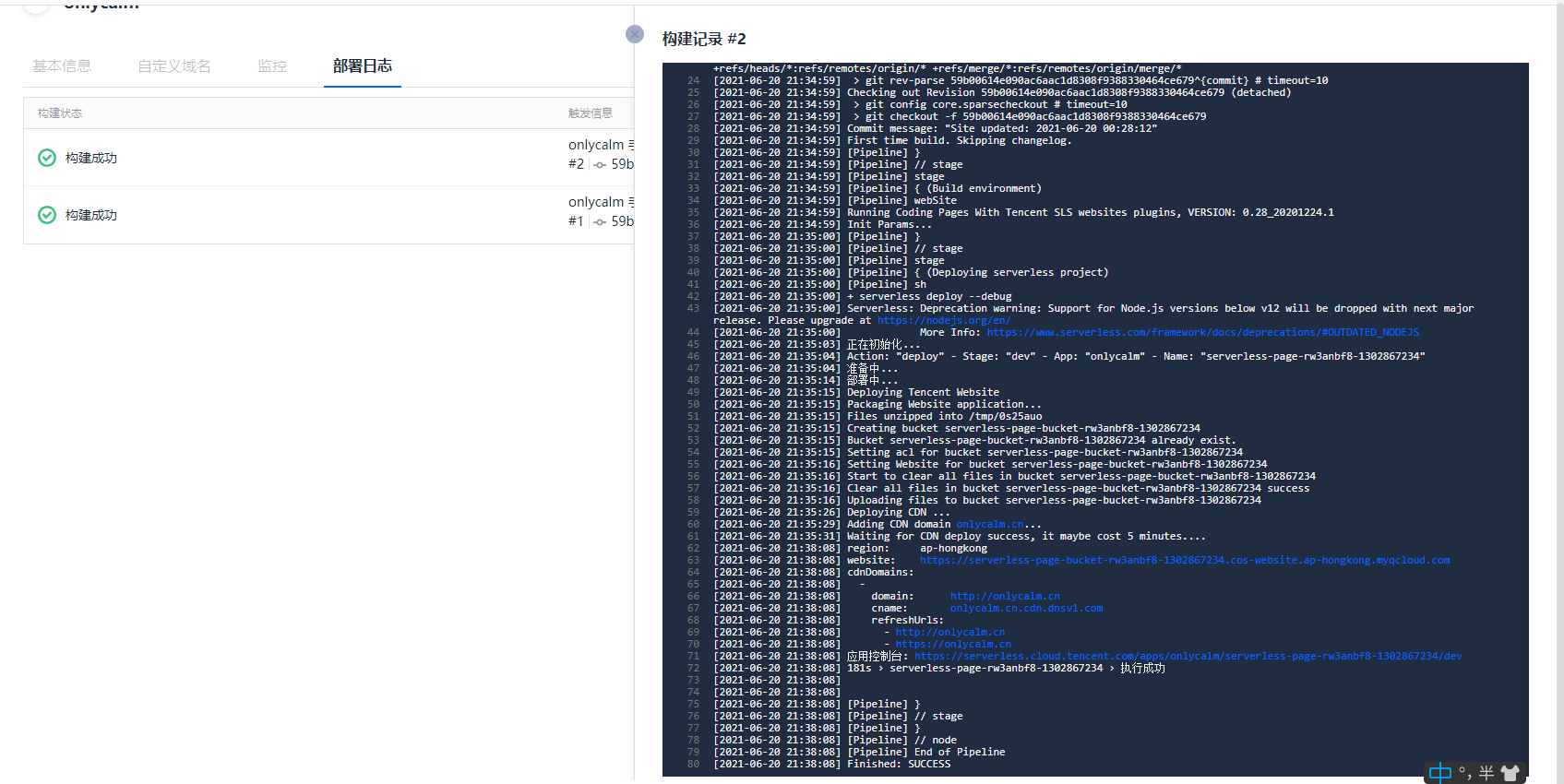The image size is (1564, 784).
Task: Toggle IME Chinese/English mode icon
Action: pos(1439,773)
